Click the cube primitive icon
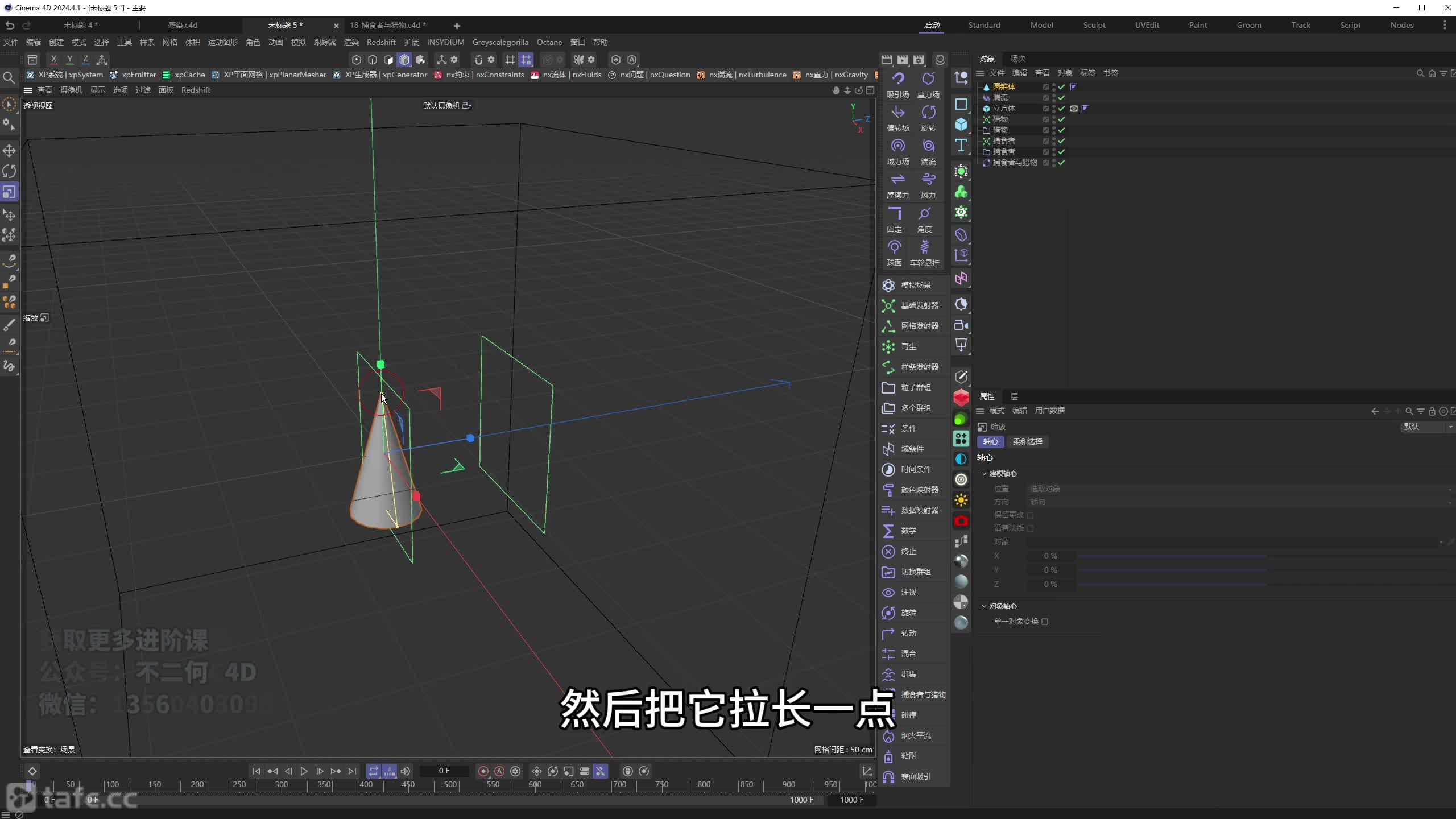The height and width of the screenshot is (819, 1456). (x=961, y=125)
